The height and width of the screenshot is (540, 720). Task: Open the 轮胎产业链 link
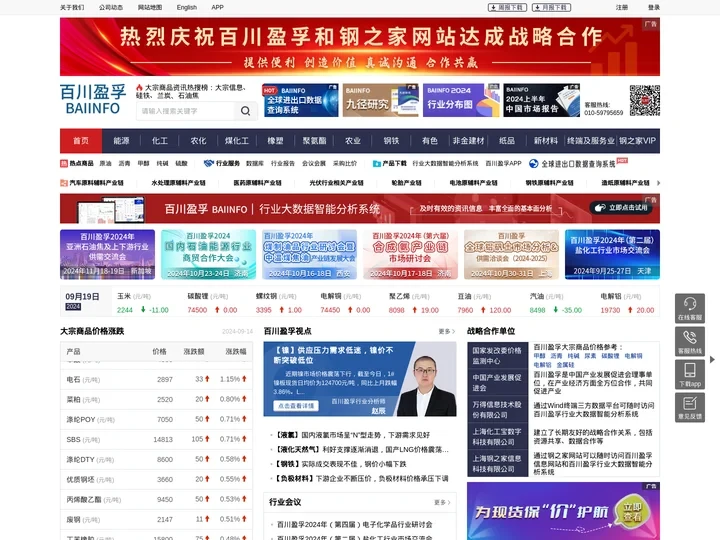click(x=406, y=183)
